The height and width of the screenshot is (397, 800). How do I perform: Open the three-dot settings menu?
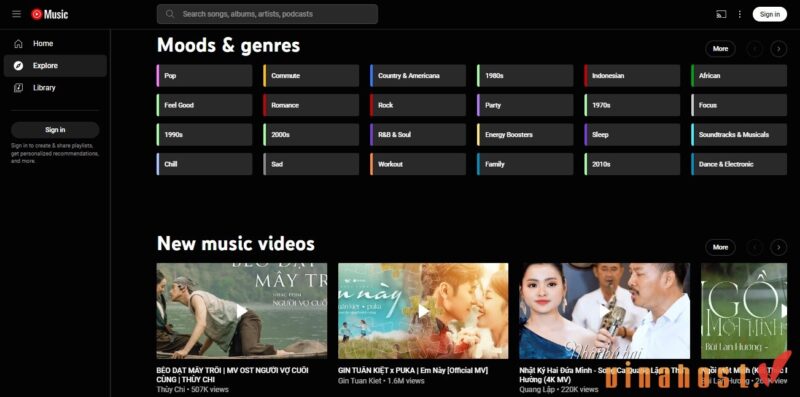(x=740, y=14)
